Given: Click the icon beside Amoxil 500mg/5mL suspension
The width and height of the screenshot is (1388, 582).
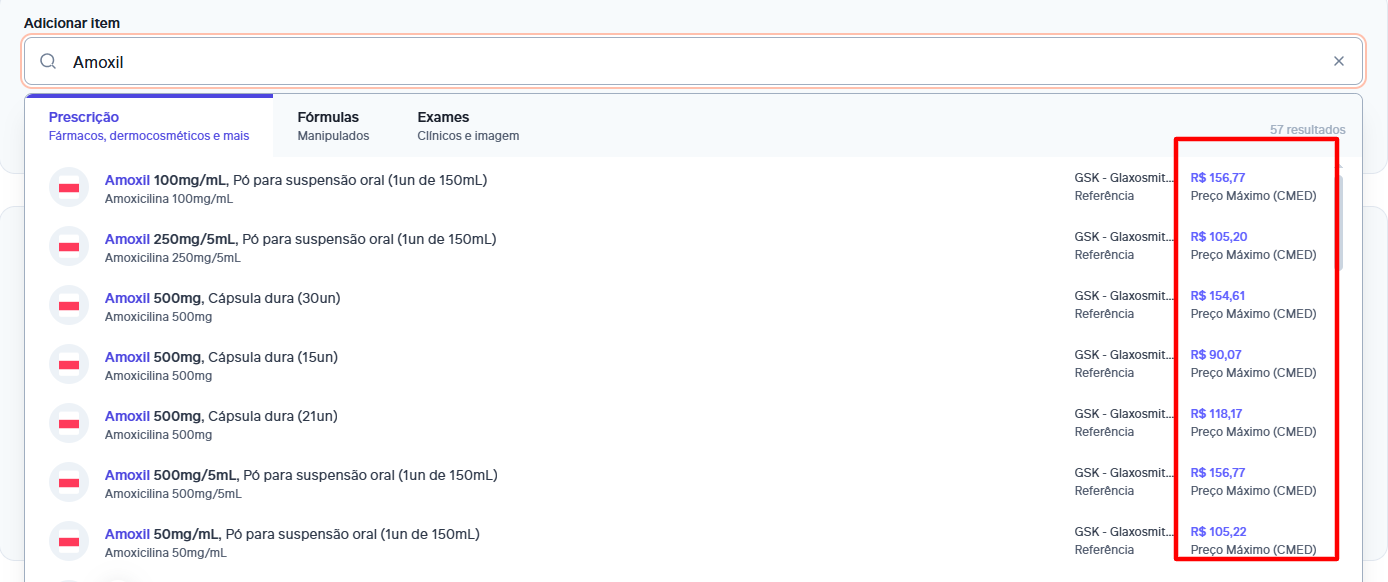Looking at the screenshot, I should pos(69,483).
